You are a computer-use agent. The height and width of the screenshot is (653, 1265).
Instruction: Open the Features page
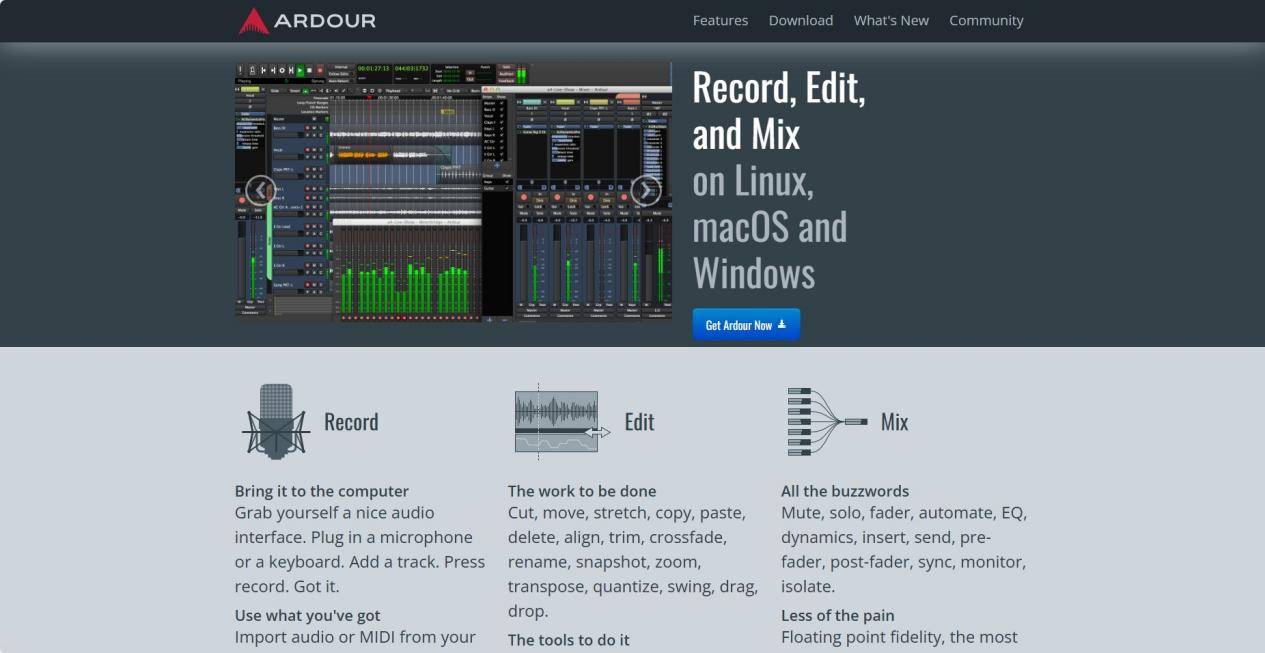point(720,20)
